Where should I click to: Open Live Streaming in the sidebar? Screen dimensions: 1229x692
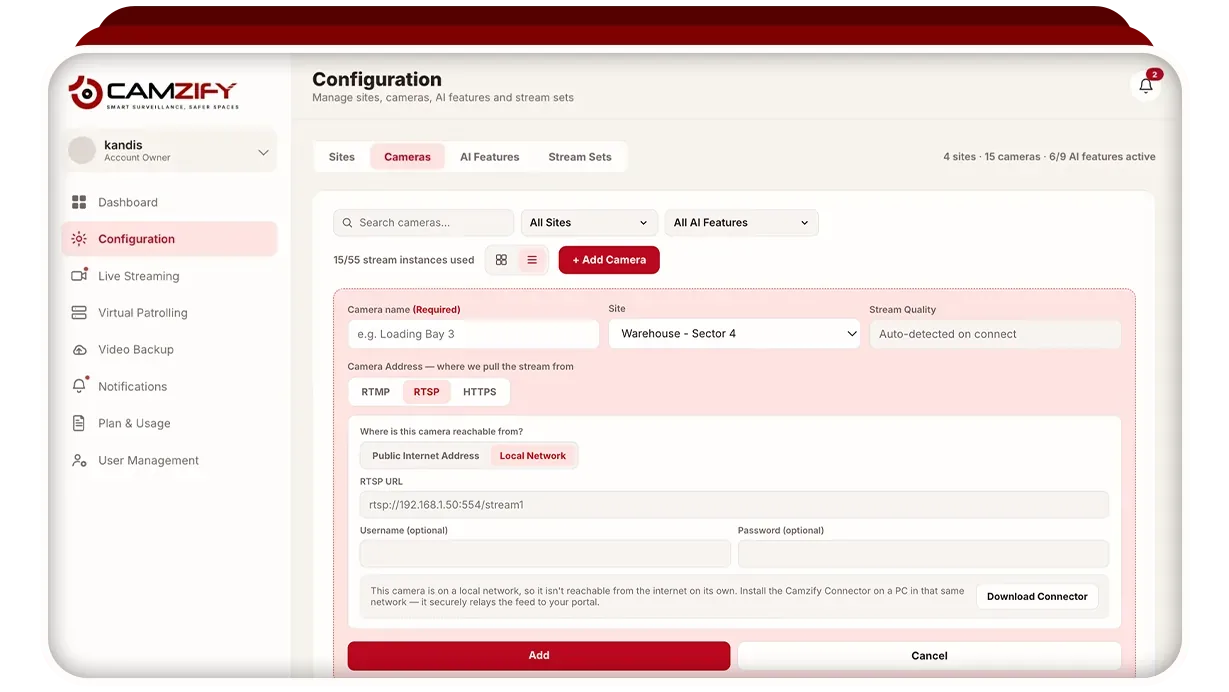(x=169, y=276)
